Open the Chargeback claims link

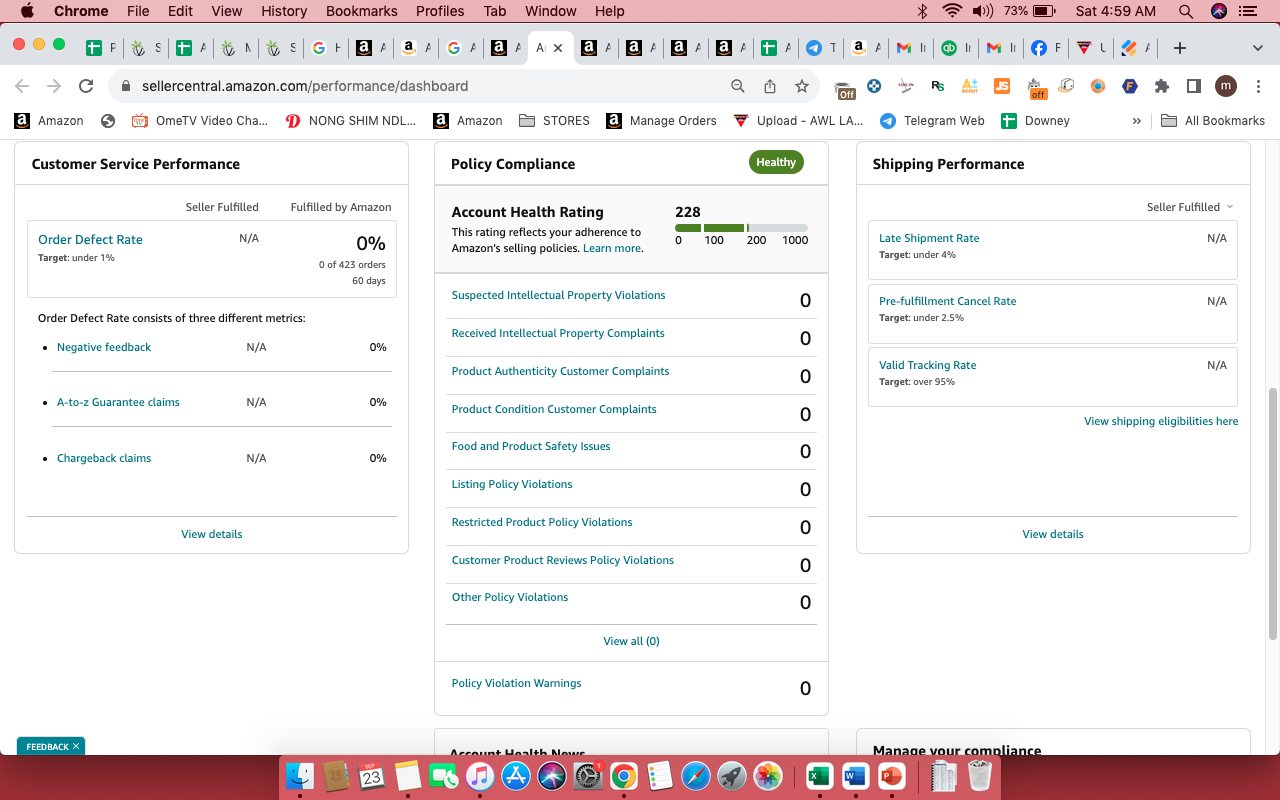pos(104,458)
